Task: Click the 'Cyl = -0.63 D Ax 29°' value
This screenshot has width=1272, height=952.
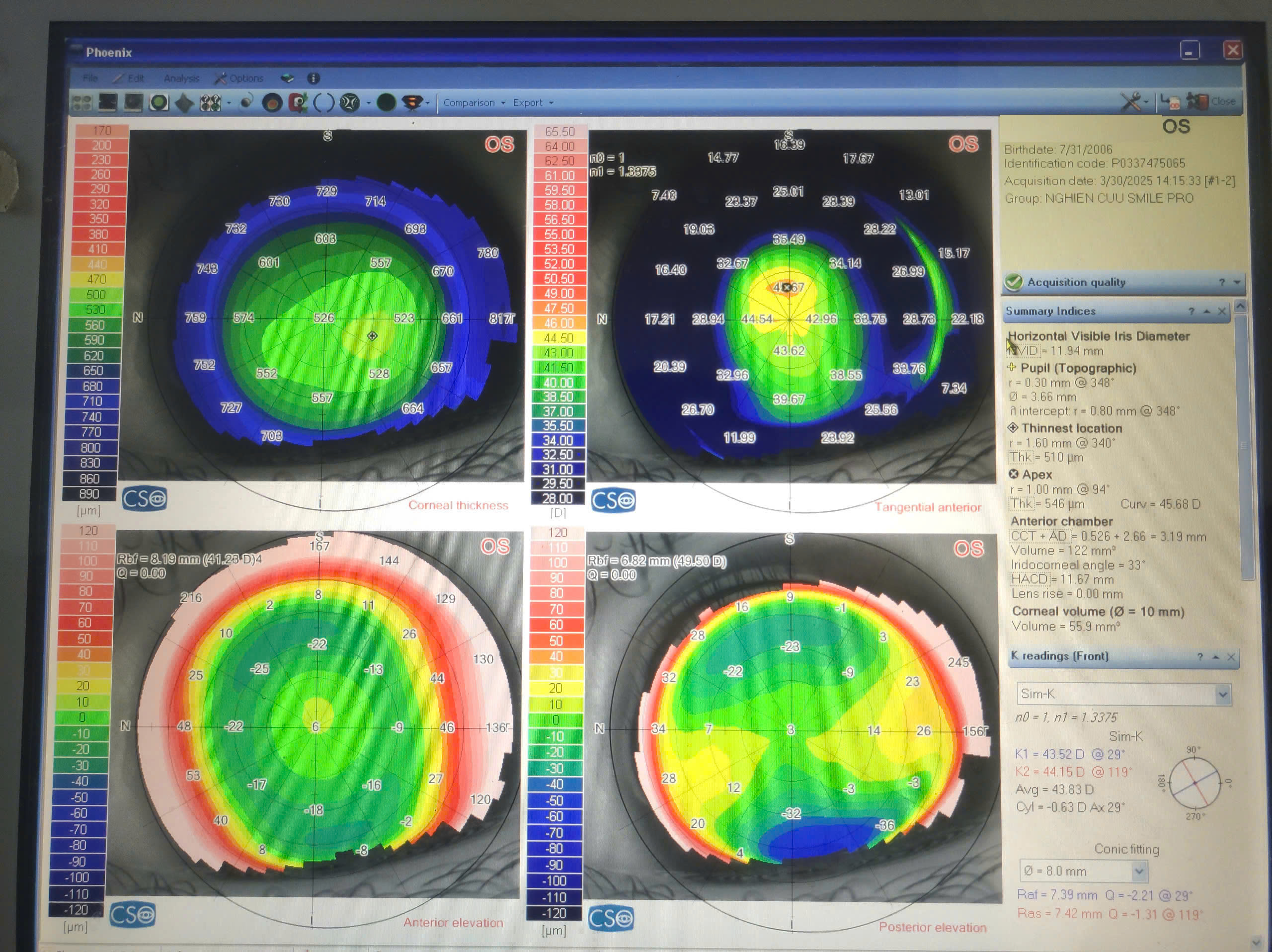Action: (x=1070, y=807)
